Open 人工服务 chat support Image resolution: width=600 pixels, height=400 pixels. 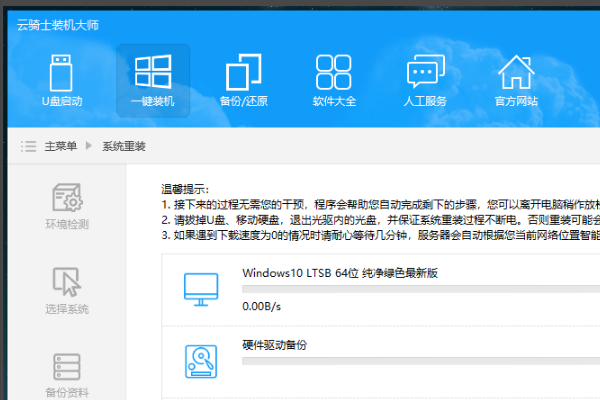click(425, 80)
